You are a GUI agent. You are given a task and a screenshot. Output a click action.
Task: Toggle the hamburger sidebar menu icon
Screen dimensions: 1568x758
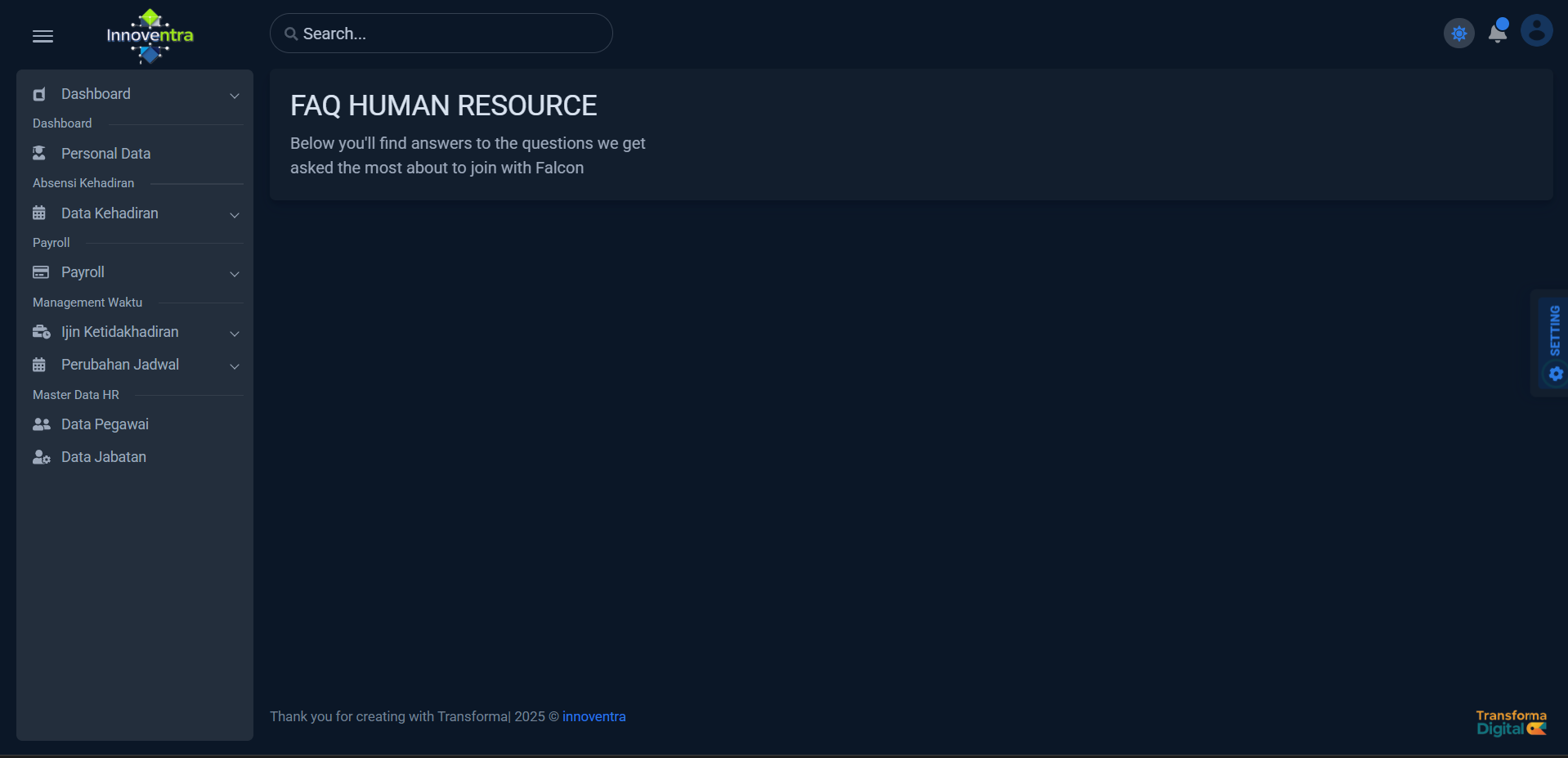(43, 36)
